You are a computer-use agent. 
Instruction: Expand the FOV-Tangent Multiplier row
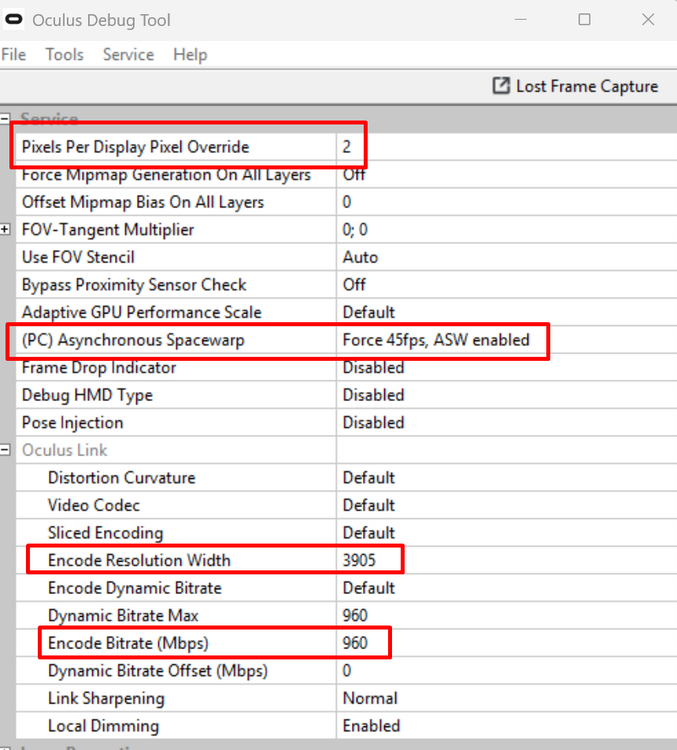tap(5, 230)
